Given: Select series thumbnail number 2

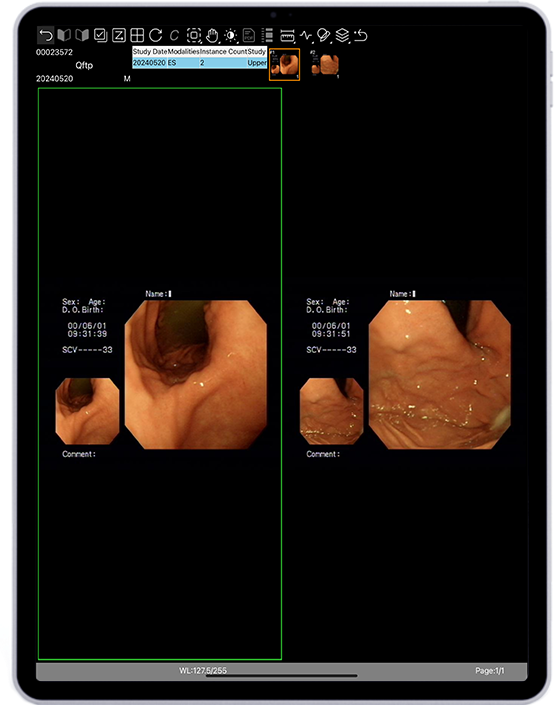Looking at the screenshot, I should 325,65.
